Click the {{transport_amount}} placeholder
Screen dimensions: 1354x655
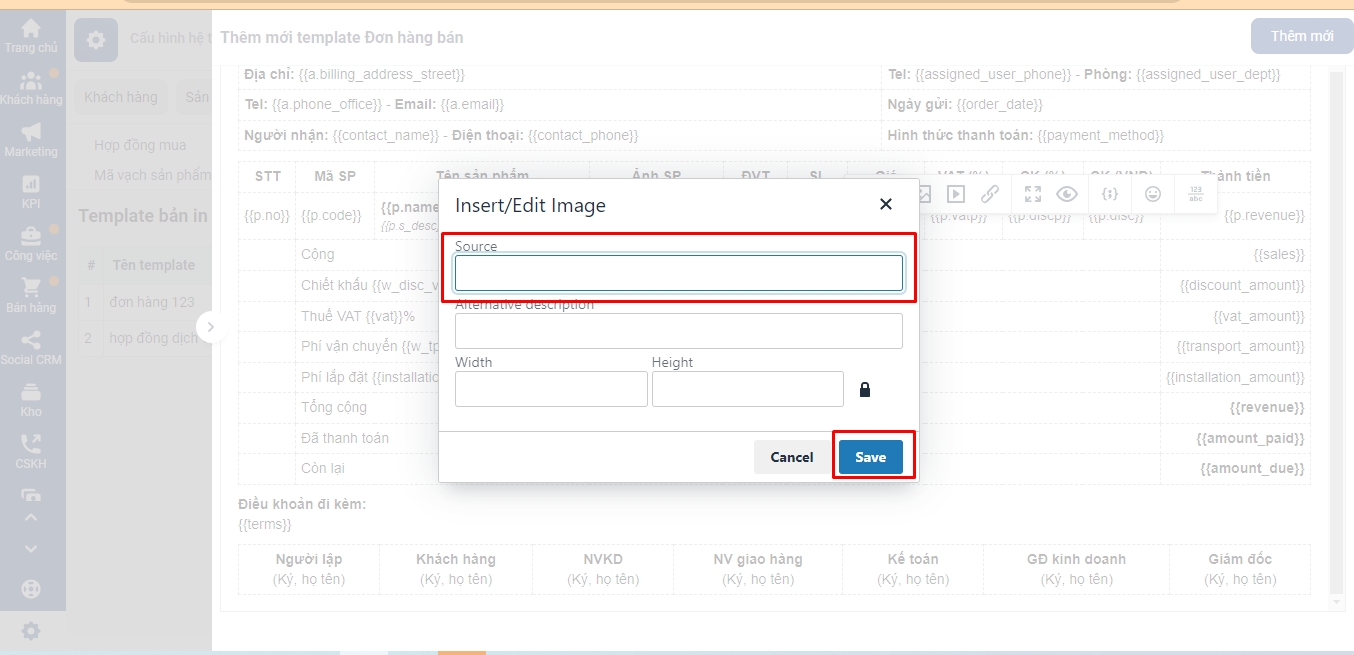click(x=1240, y=347)
